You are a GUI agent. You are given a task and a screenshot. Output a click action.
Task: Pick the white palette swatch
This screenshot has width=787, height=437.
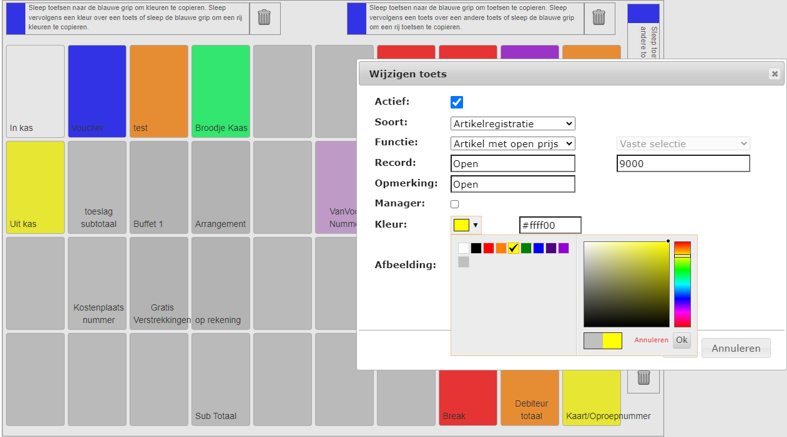463,248
